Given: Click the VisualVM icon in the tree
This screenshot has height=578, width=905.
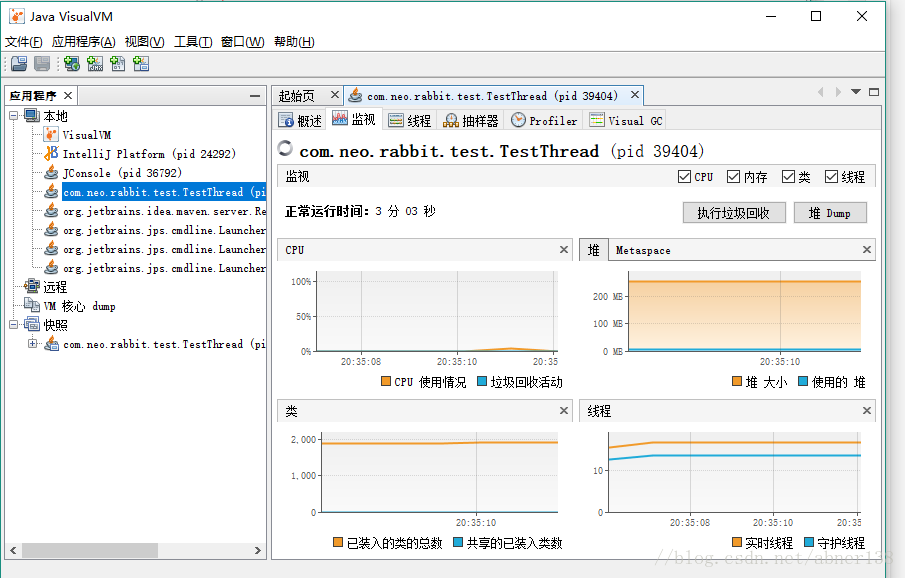Looking at the screenshot, I should click(x=51, y=135).
